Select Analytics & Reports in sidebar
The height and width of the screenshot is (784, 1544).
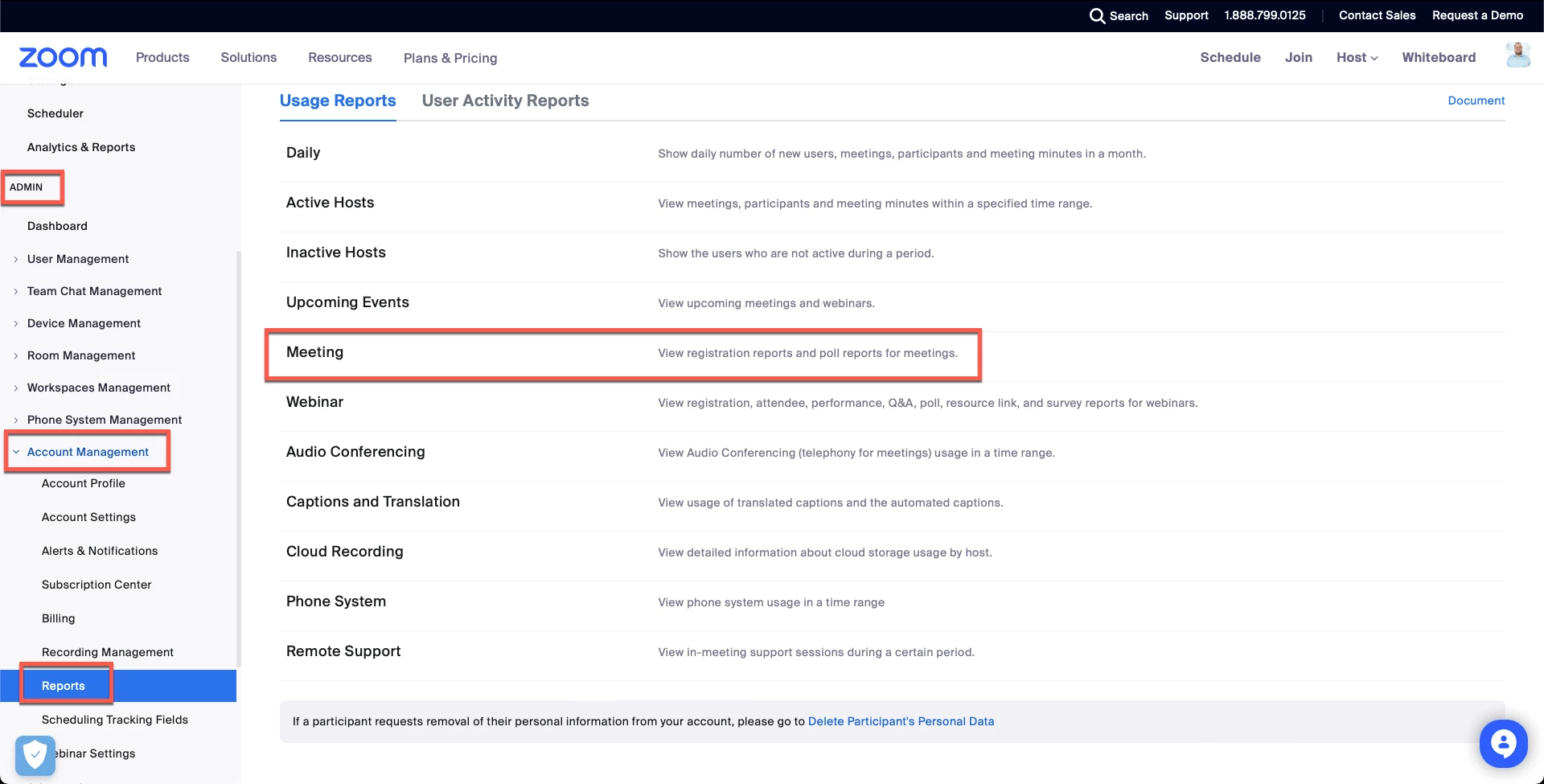click(81, 147)
